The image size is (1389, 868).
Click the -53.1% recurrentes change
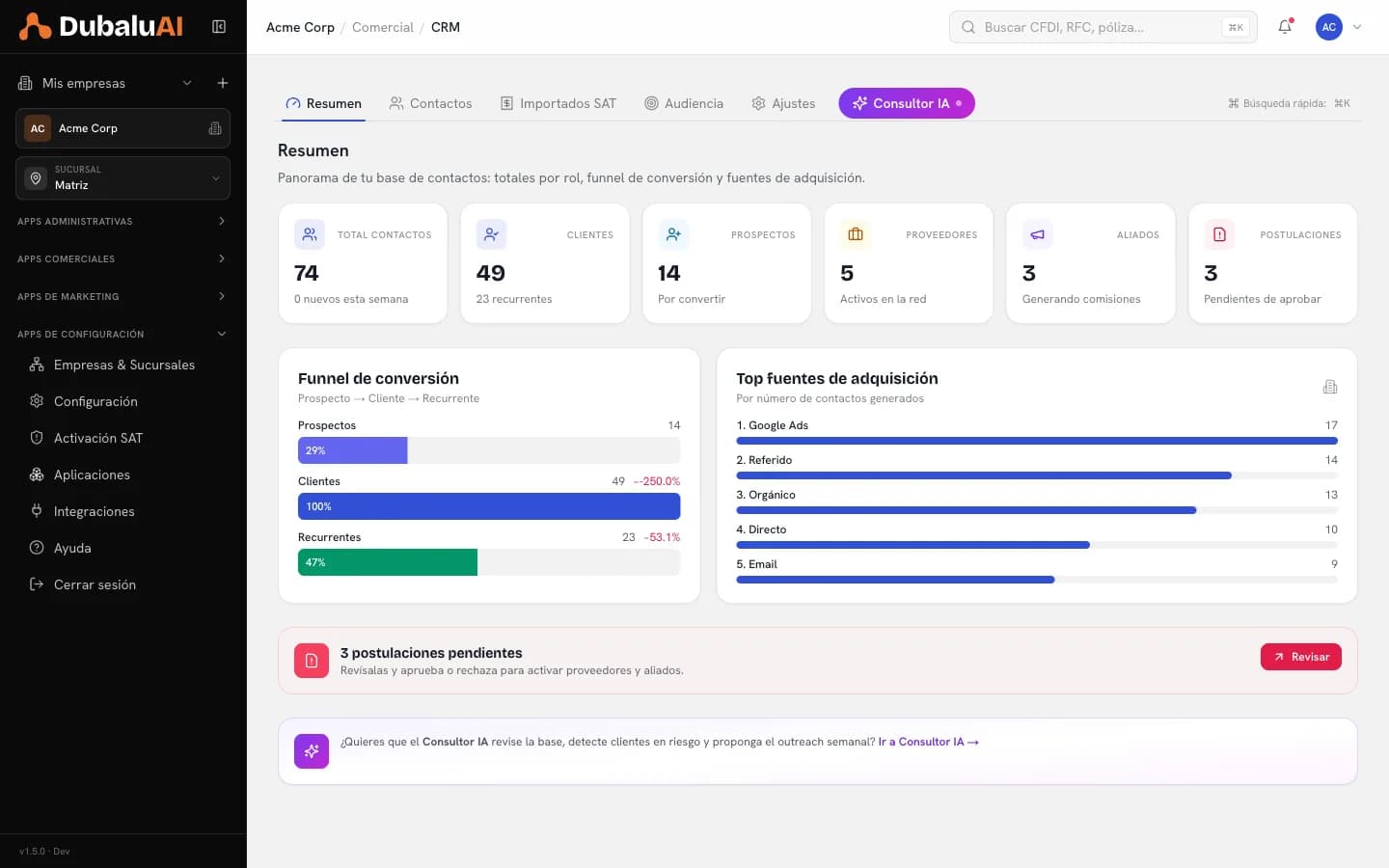click(x=662, y=537)
